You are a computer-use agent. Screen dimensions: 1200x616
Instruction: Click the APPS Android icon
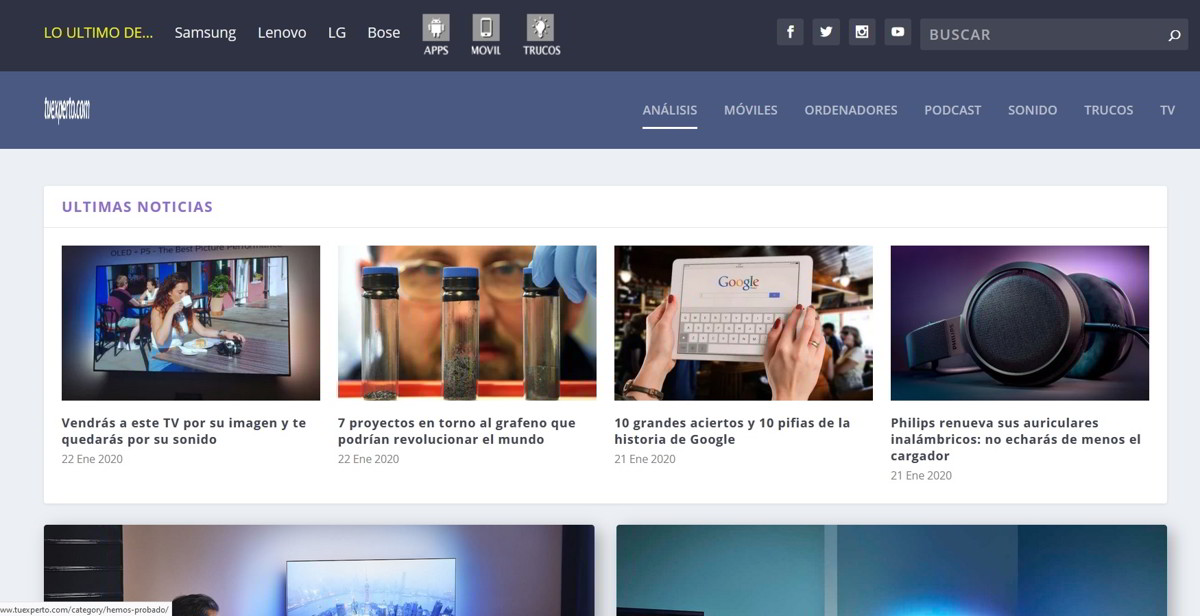point(436,28)
